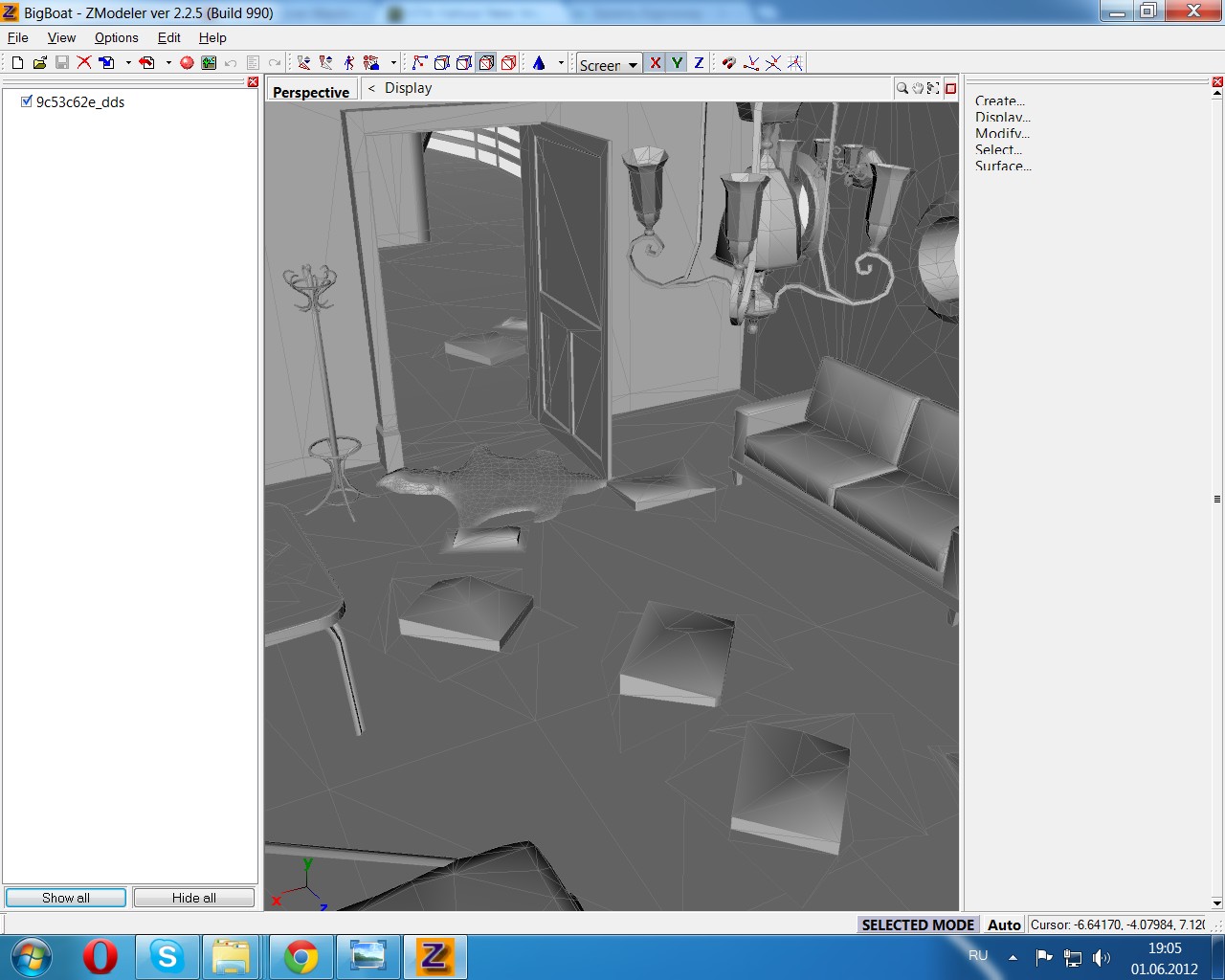Open the Screen axis-space dropdown

click(610, 64)
